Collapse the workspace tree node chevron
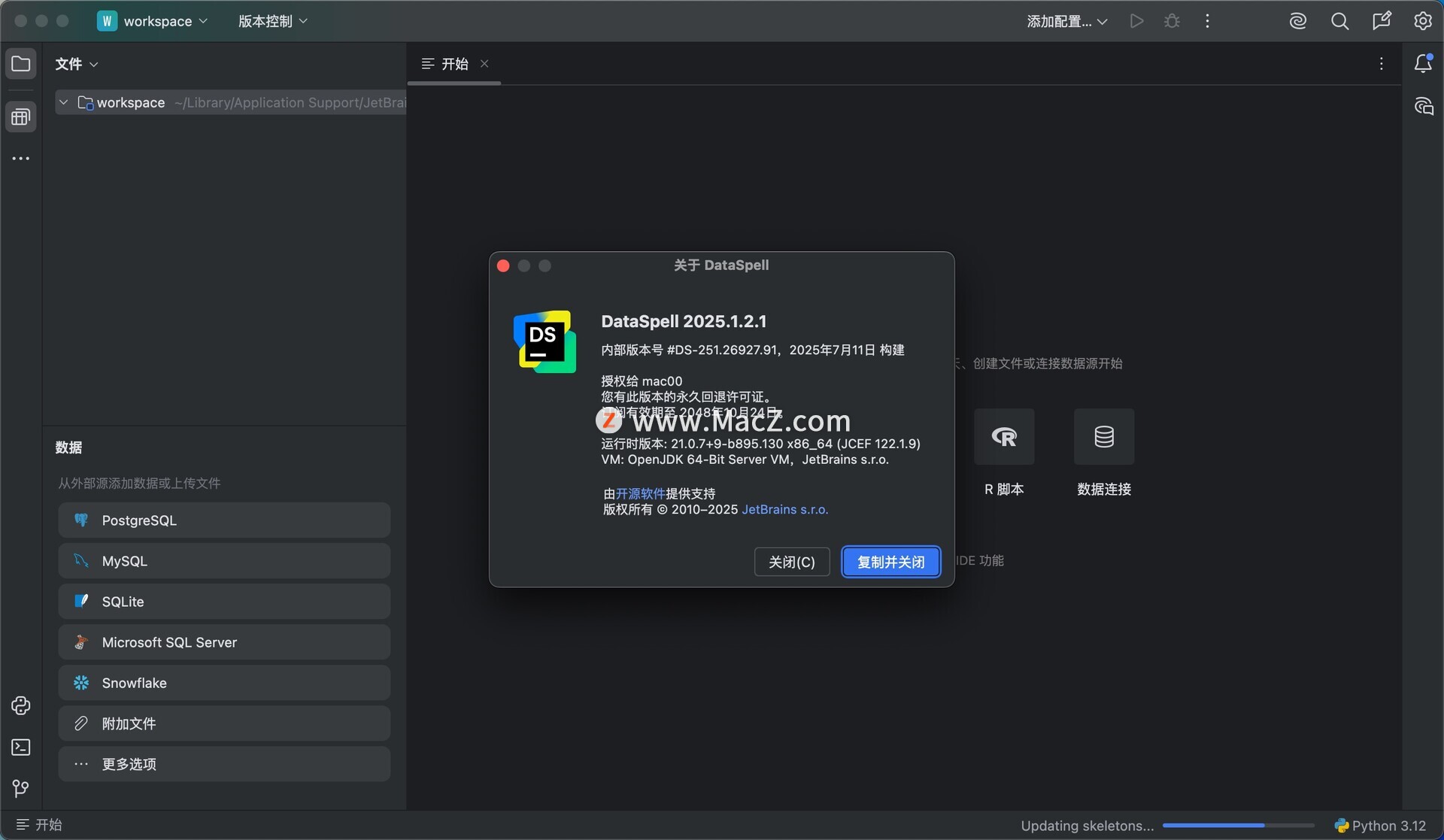 [64, 102]
